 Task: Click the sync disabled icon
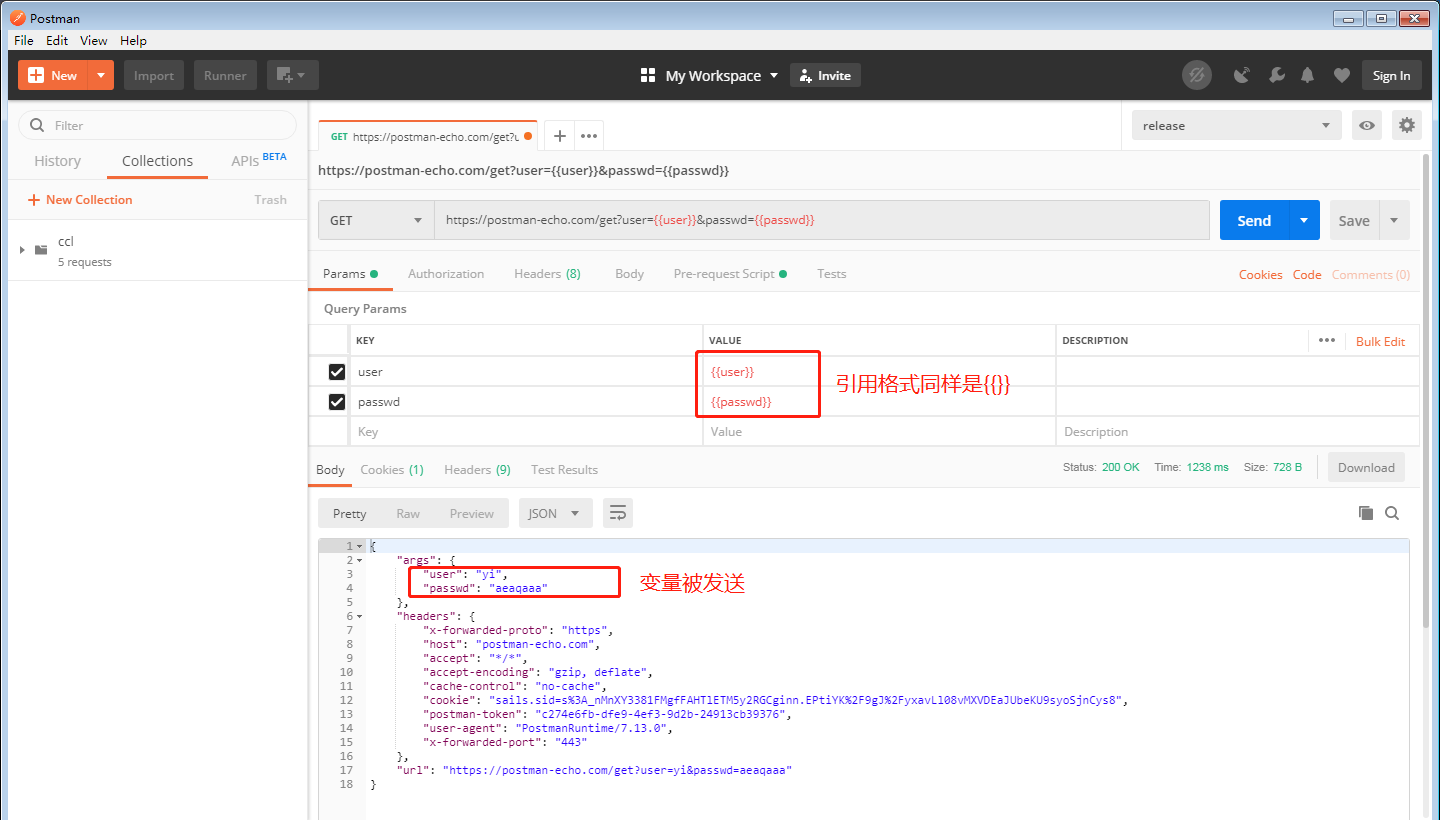[1196, 75]
